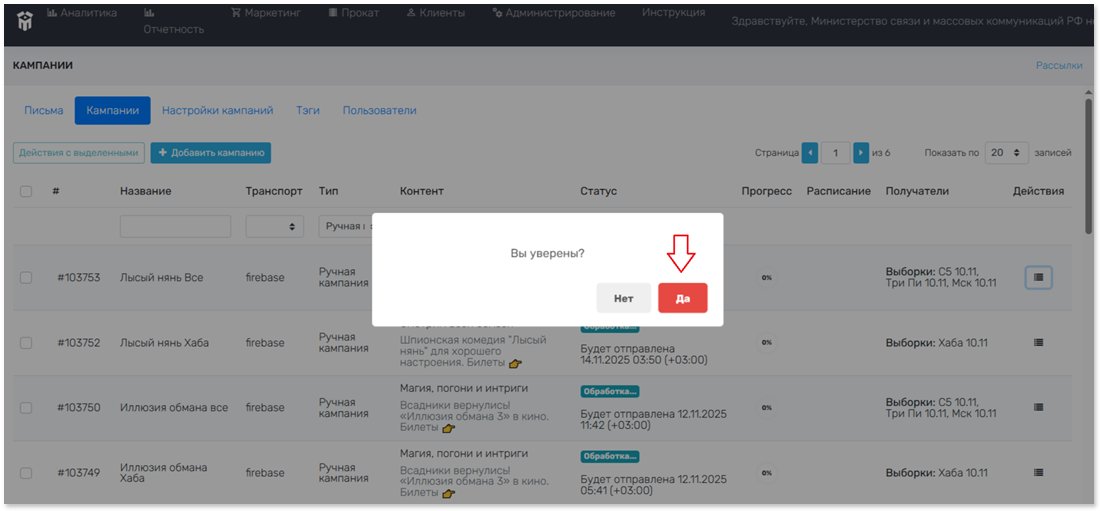
Task: Toggle select-all checkbox in table header
Action: coord(26,191)
